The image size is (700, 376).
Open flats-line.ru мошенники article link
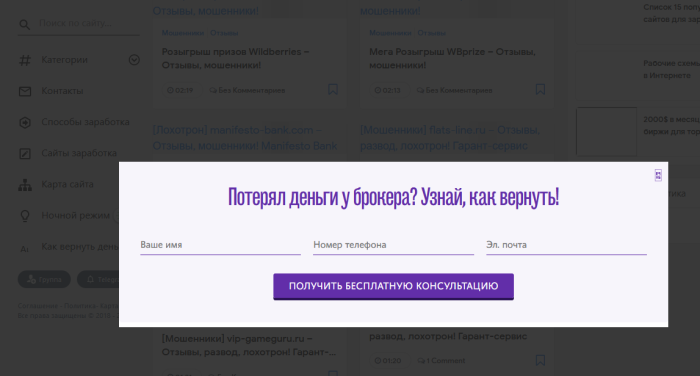450,138
